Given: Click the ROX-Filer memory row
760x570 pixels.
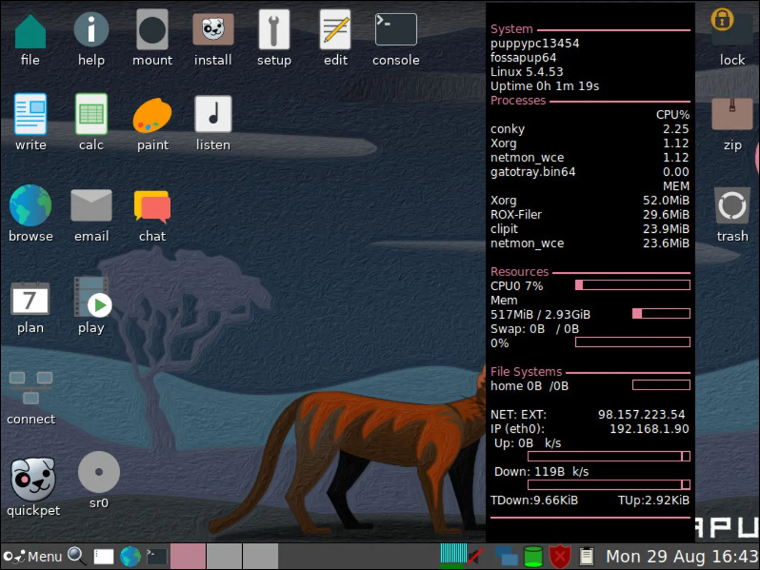Looking at the screenshot, I should coord(589,215).
